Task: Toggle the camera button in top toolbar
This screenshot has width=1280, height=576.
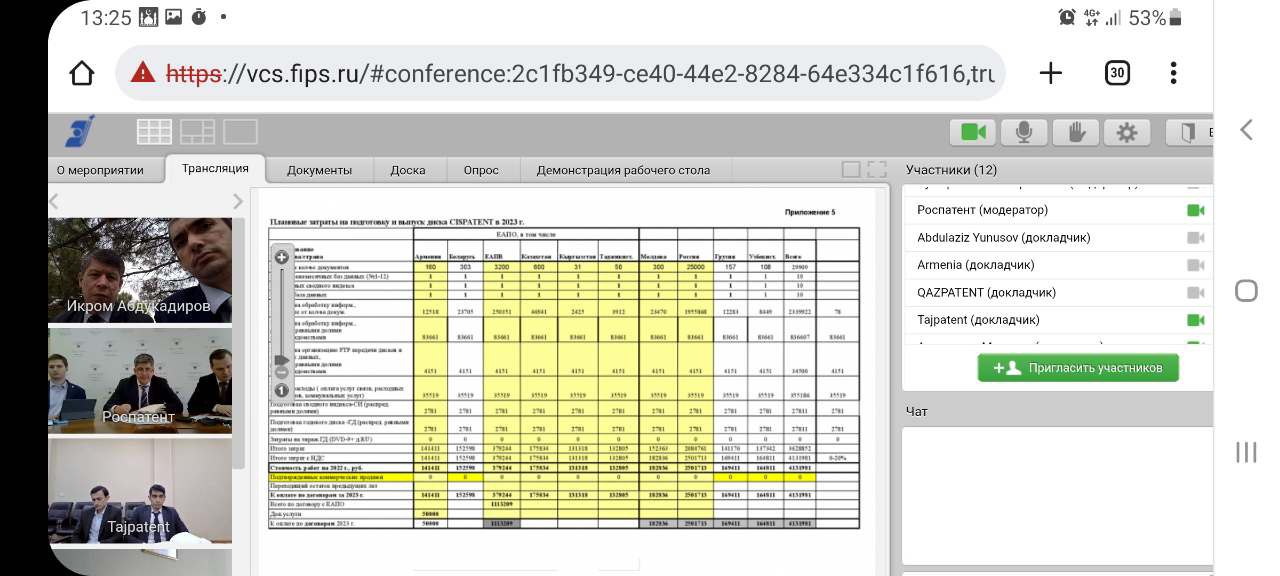Action: [x=974, y=132]
